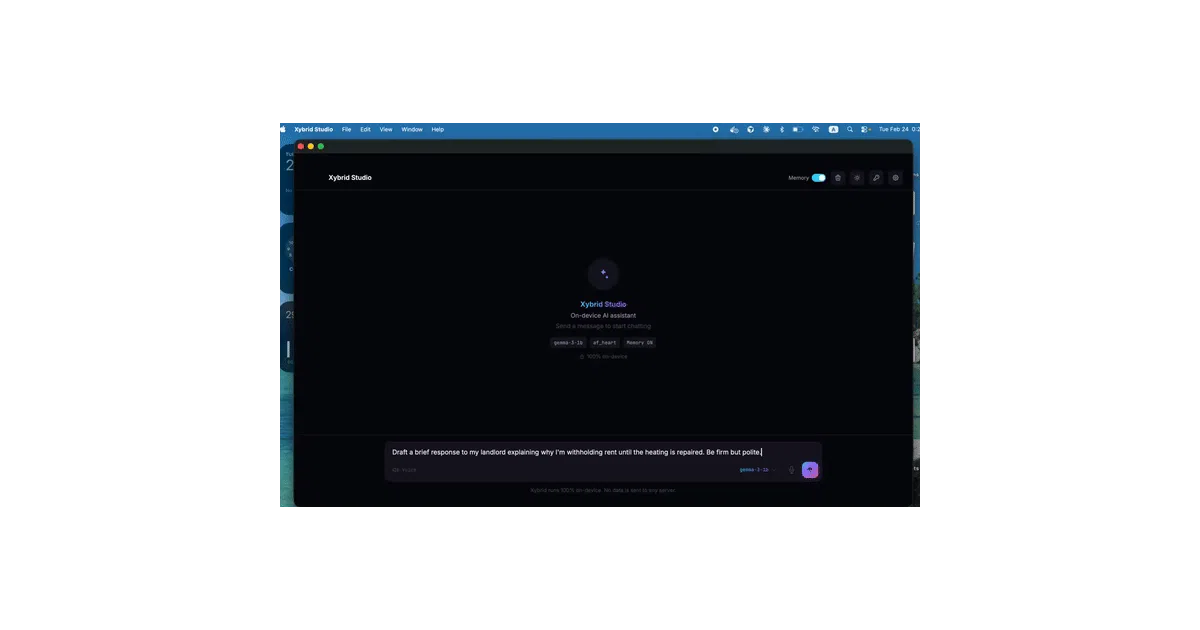This screenshot has height=630, width=1200.
Task: Focus the message text input field
Action: pyautogui.click(x=603, y=452)
